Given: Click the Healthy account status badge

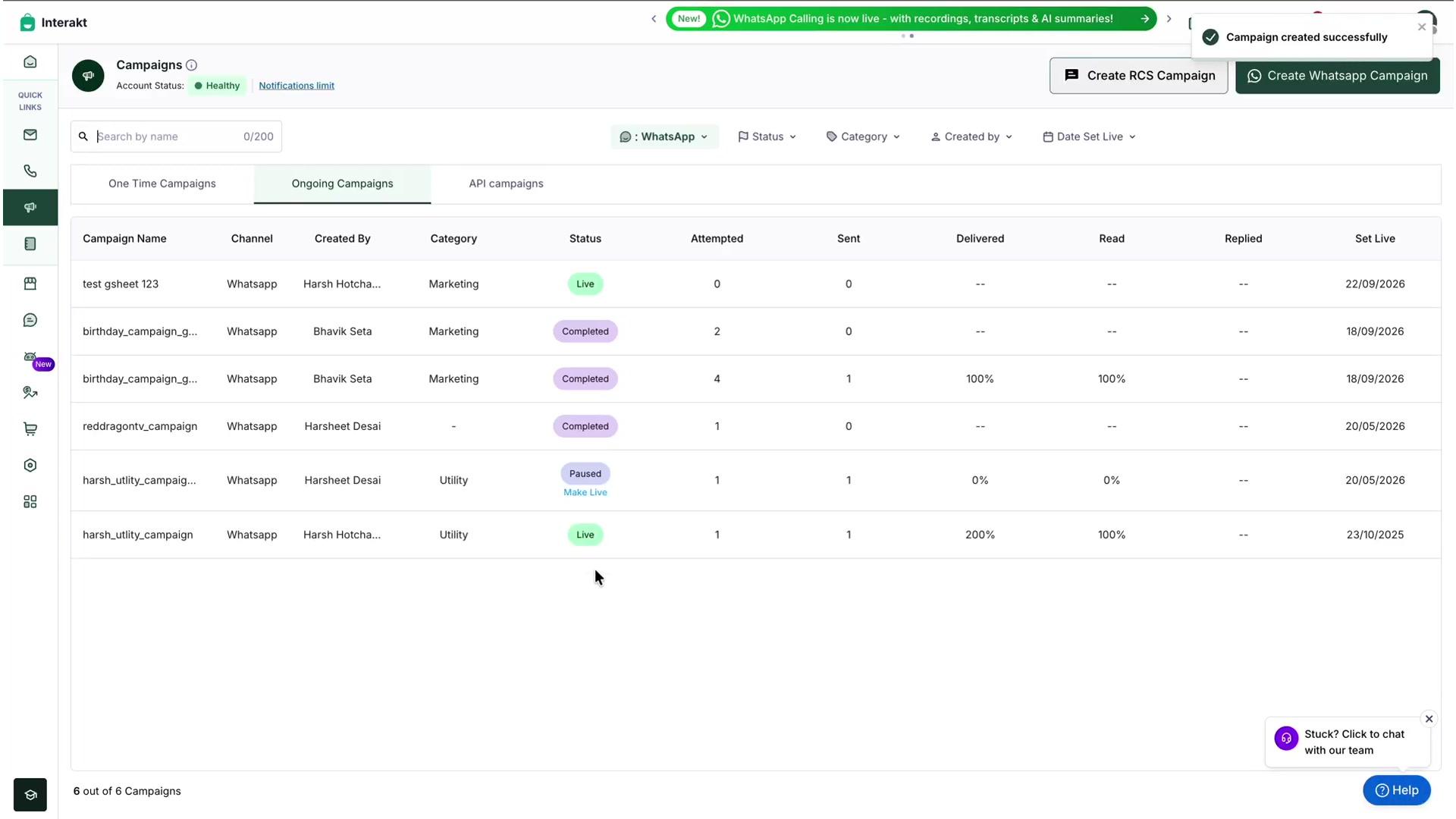Looking at the screenshot, I should tap(218, 86).
